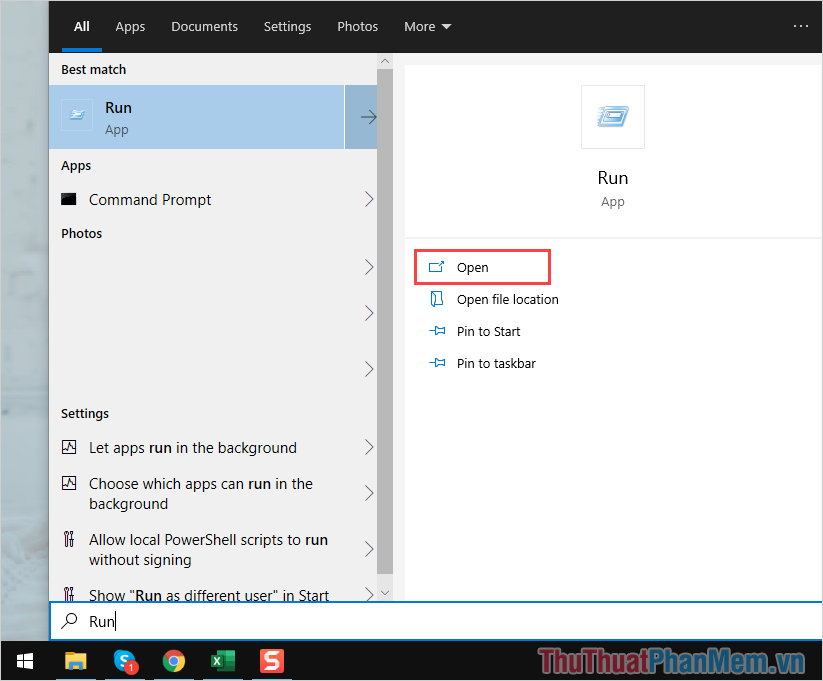Expand the 'Allow local PowerShell scripts' setting chevron

(369, 549)
